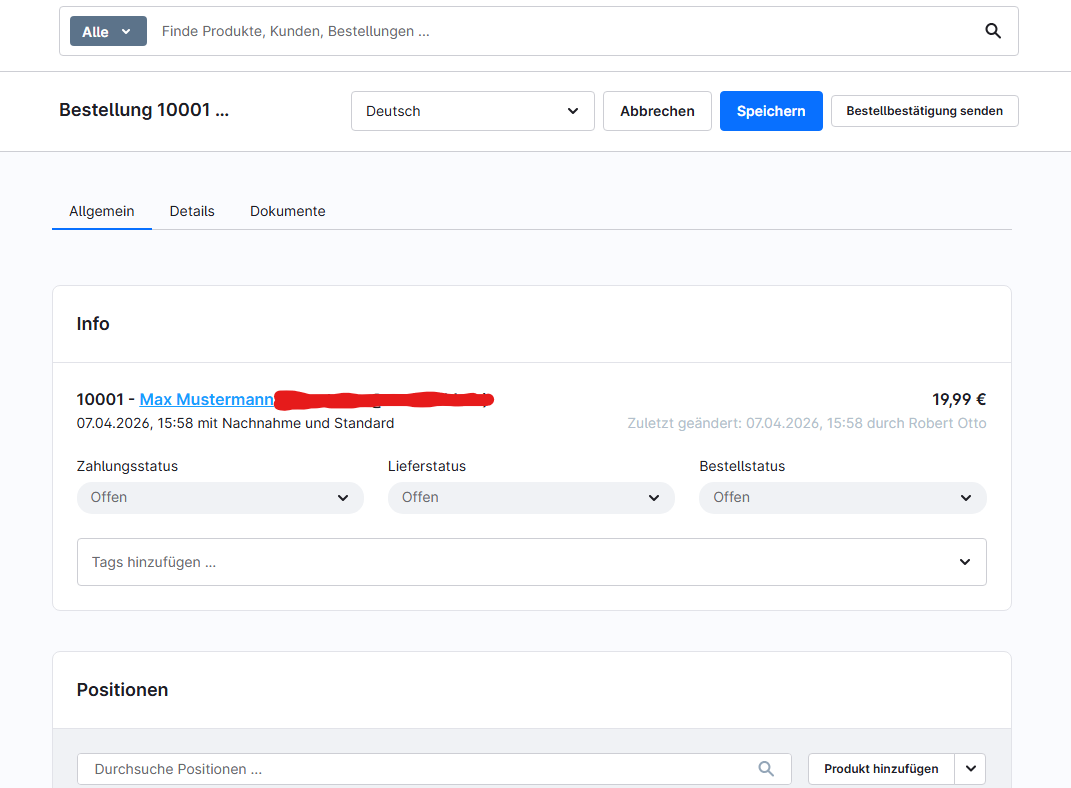Click the positions search magnifier icon
This screenshot has height=788, width=1071.
coord(766,769)
